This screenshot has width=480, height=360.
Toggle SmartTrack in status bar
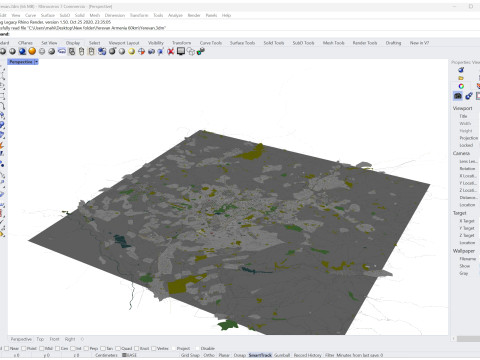260,355
